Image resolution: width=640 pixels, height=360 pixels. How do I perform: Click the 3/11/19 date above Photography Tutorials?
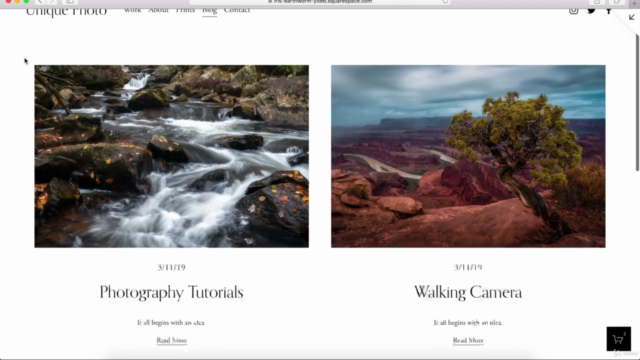(x=171, y=267)
